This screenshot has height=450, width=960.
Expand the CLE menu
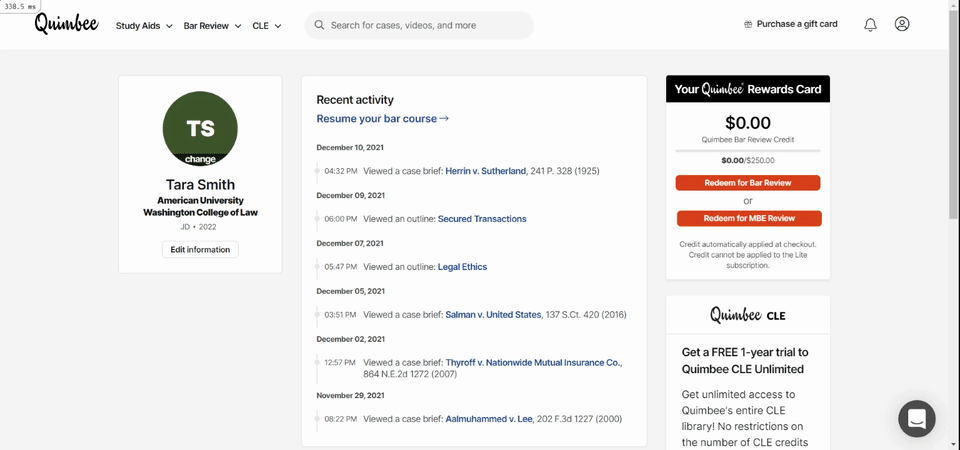(267, 26)
